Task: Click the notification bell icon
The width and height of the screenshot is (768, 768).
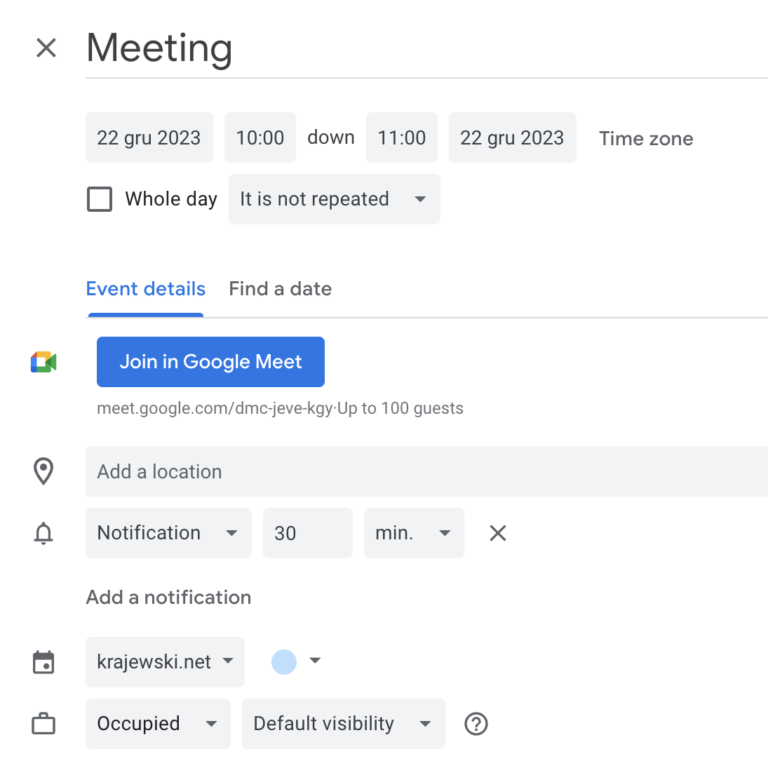Action: point(44,533)
